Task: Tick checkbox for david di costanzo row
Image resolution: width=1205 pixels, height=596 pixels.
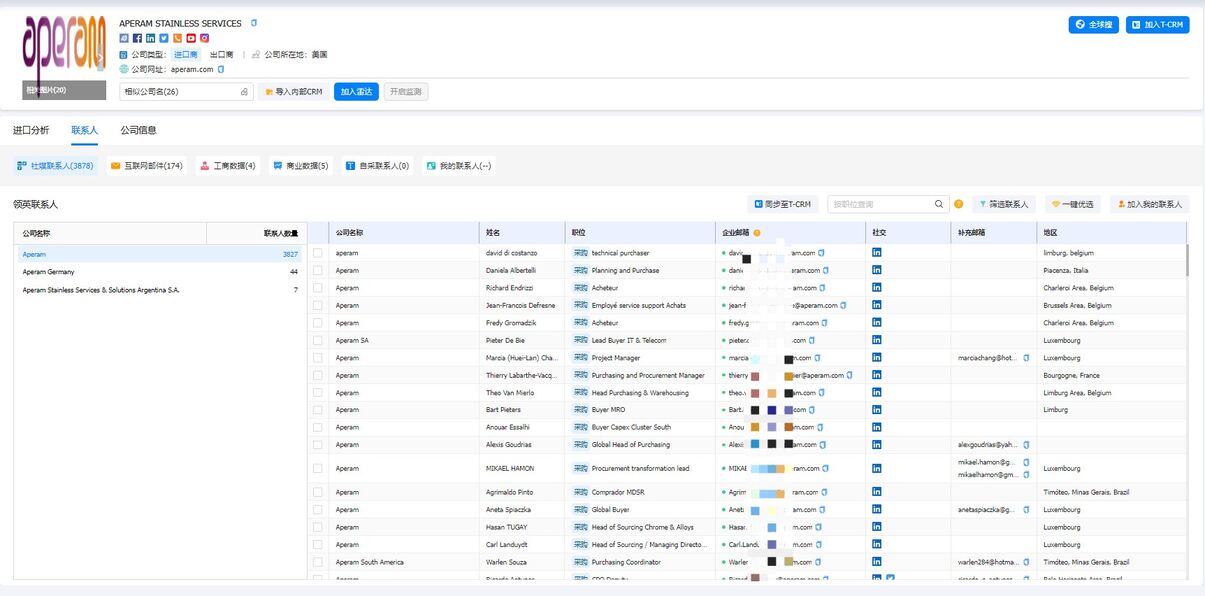Action: pyautogui.click(x=318, y=253)
